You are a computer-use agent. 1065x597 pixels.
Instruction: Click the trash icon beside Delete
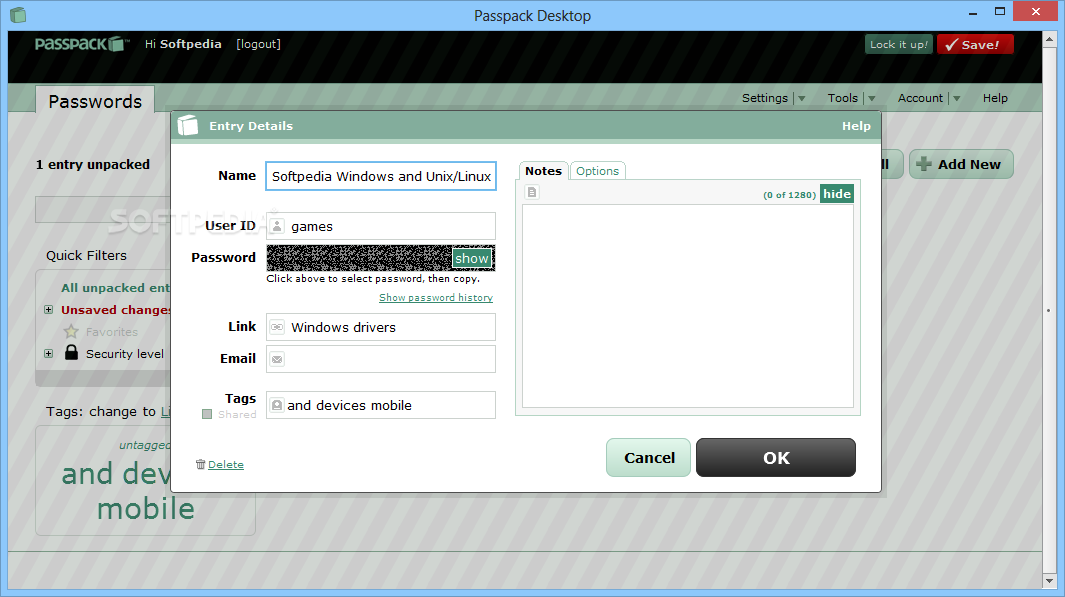coord(200,465)
